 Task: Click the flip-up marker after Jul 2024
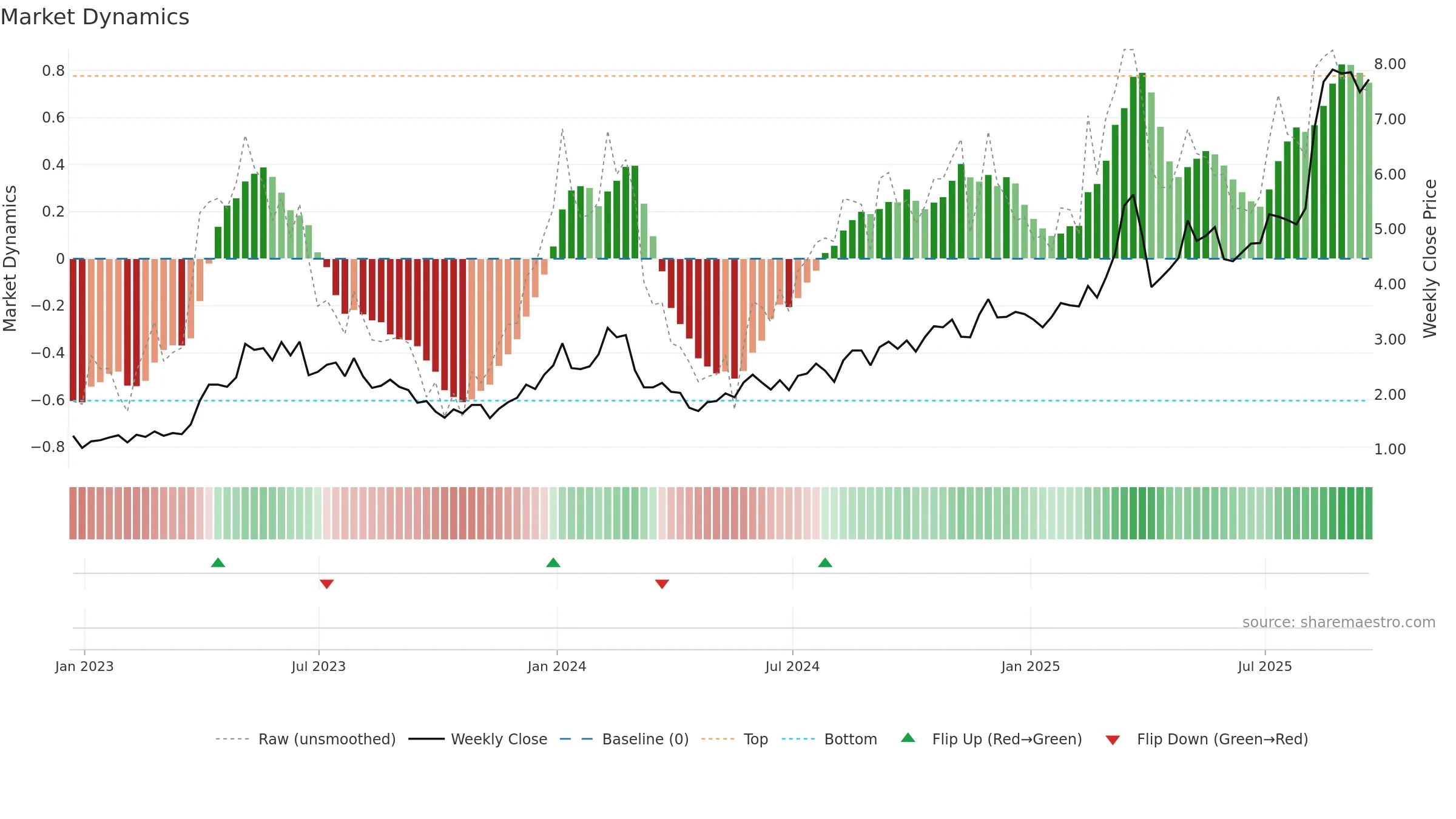(x=825, y=562)
